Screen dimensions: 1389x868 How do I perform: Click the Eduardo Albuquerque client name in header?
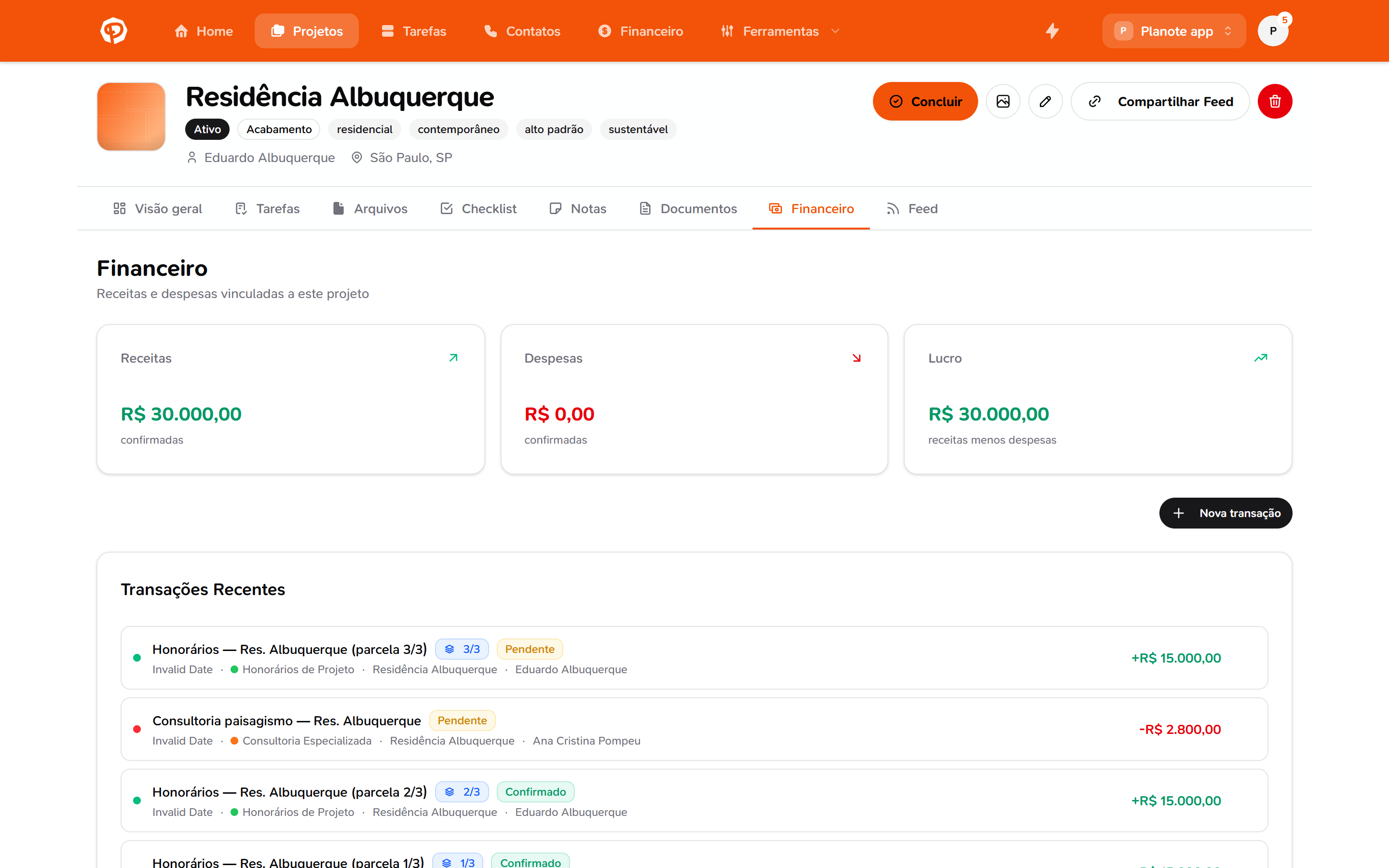pyautogui.click(x=269, y=157)
